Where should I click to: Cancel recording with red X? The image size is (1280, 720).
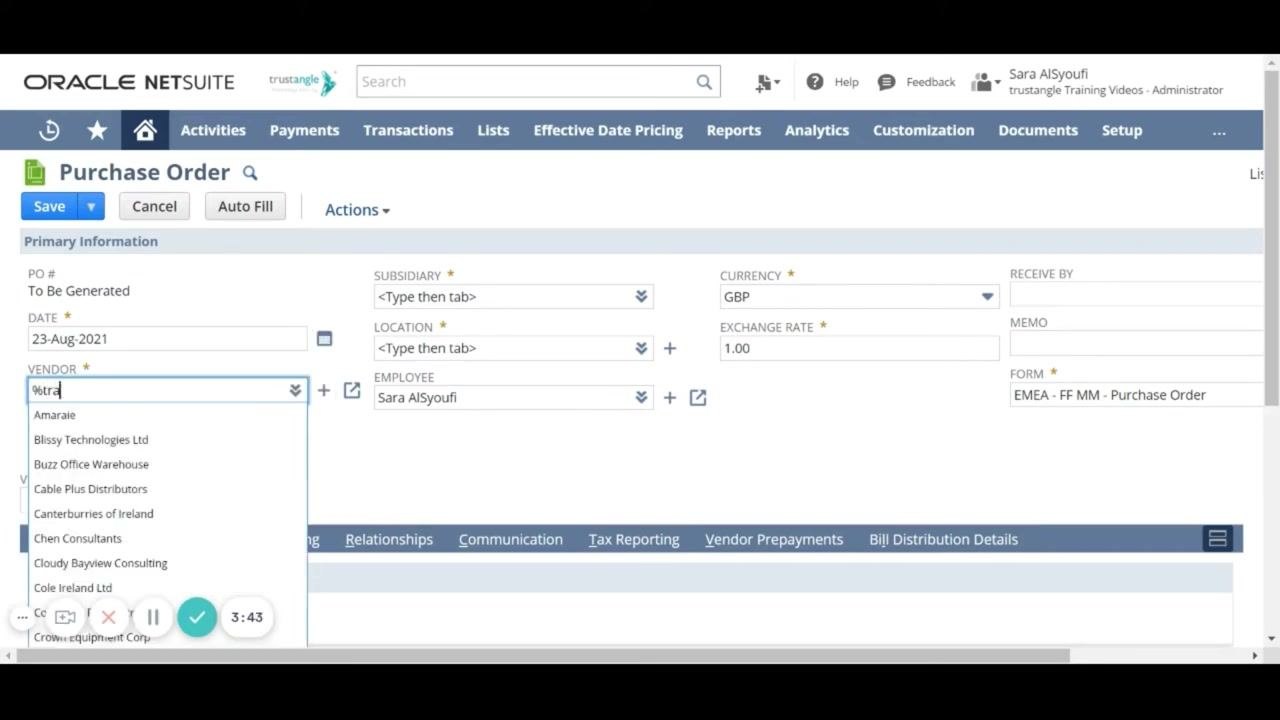109,617
